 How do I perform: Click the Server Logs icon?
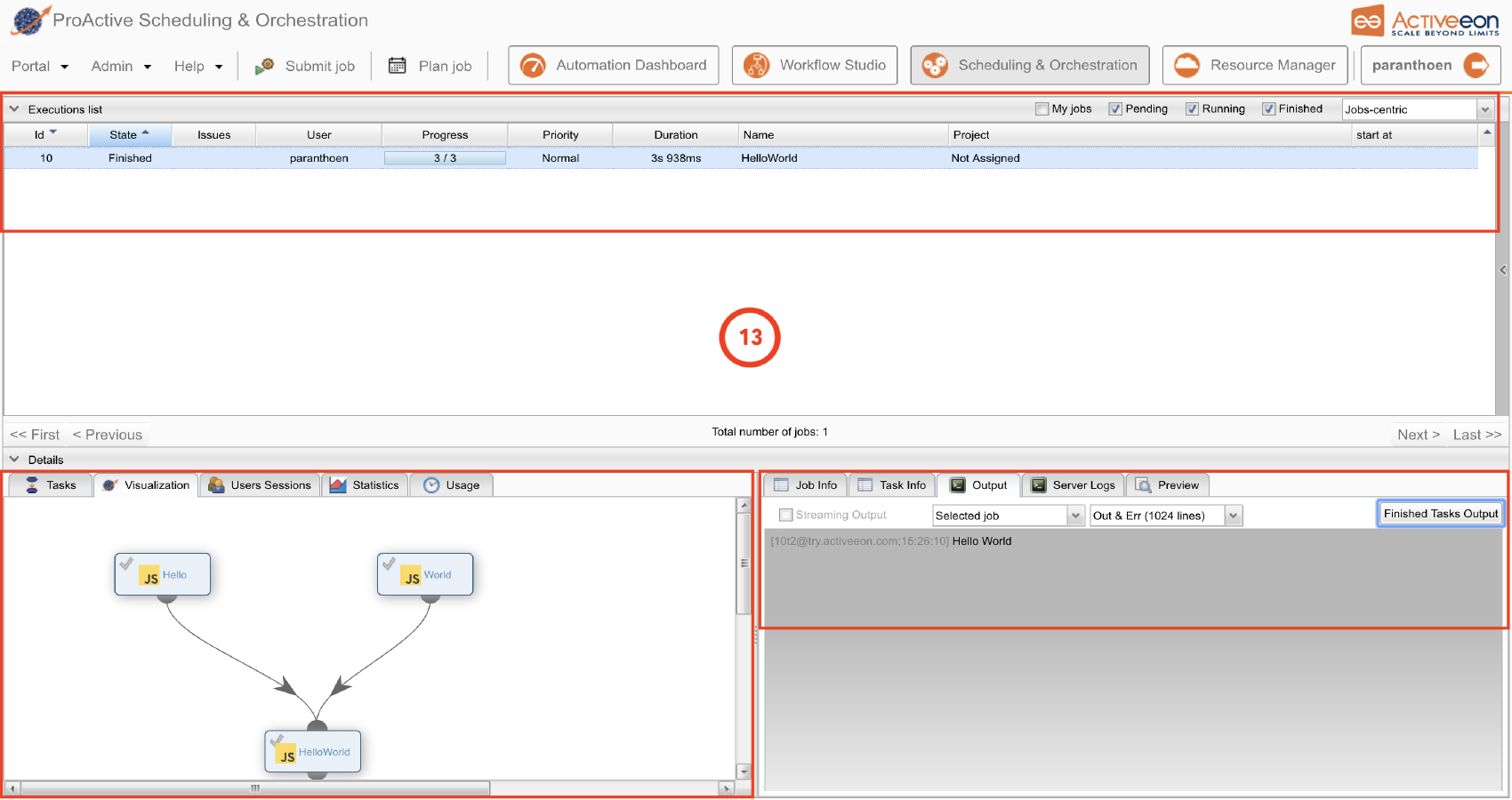tap(1039, 485)
